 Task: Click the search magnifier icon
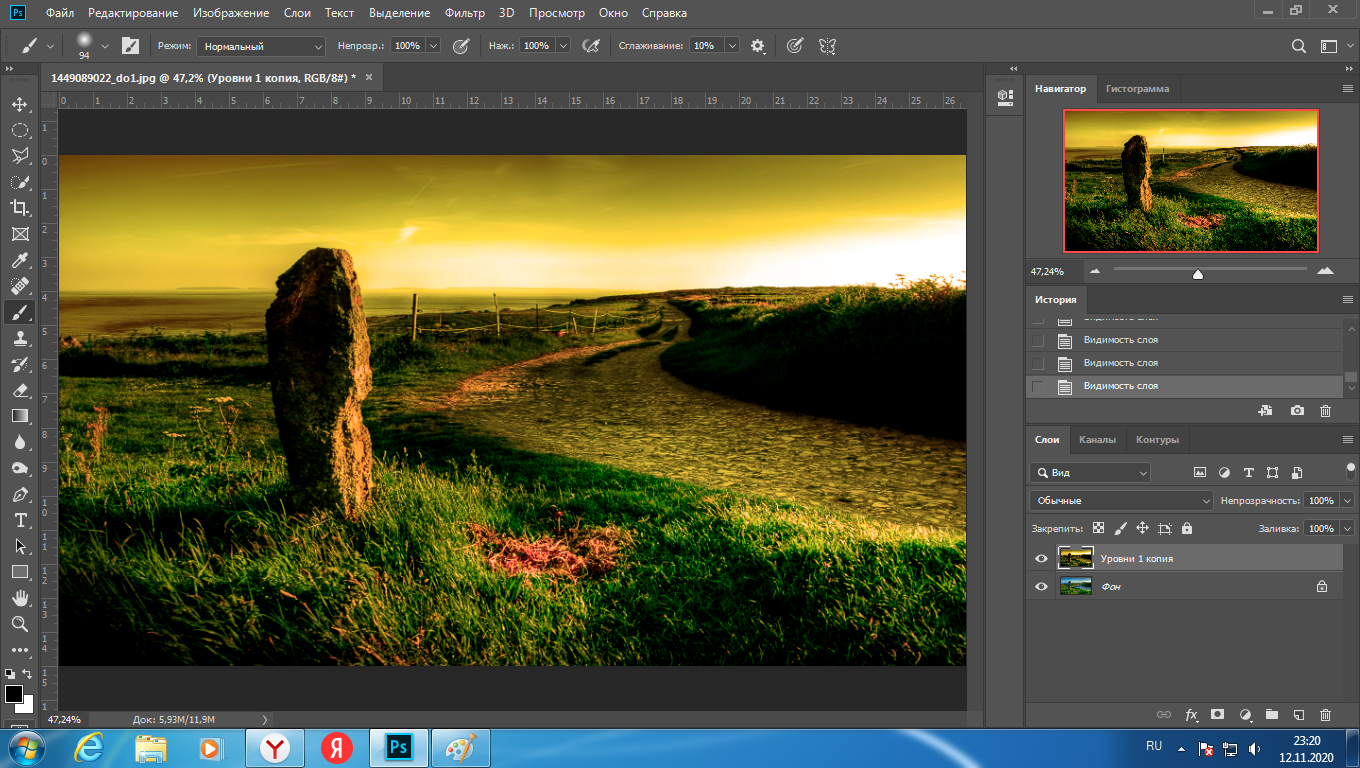pyautogui.click(x=1298, y=45)
